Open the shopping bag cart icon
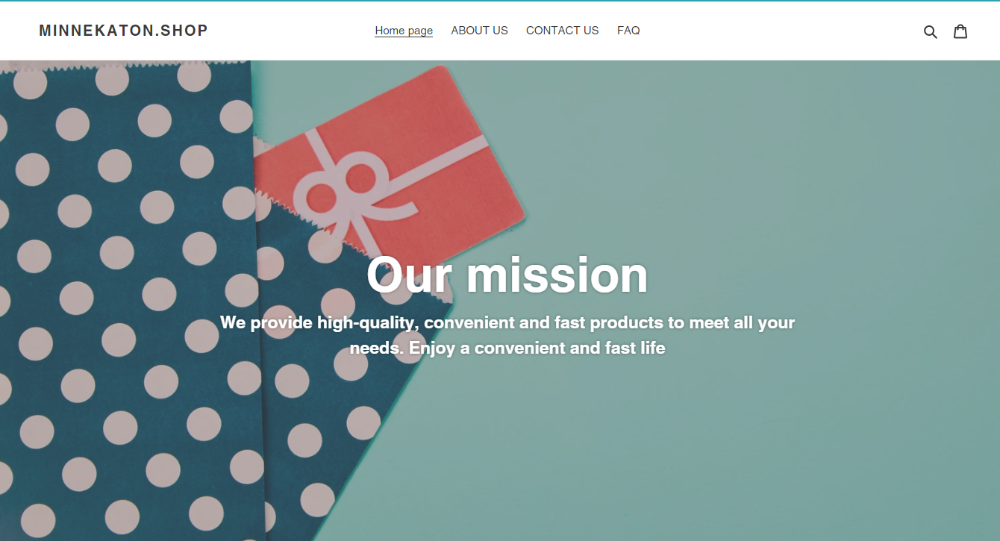1000x541 pixels. [960, 31]
